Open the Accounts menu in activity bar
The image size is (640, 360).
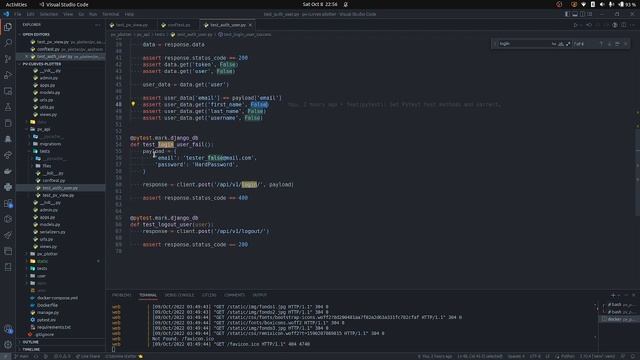pos(8,329)
